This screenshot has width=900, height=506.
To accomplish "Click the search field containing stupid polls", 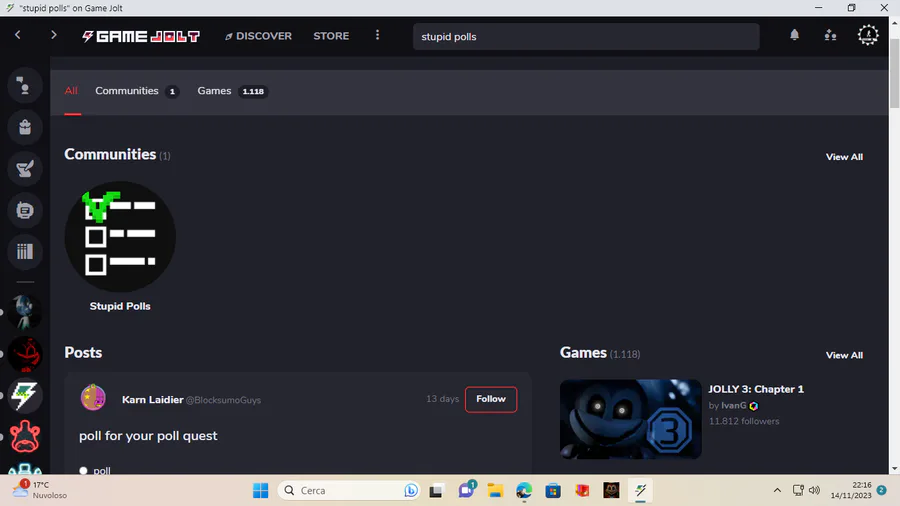I will click(x=586, y=37).
